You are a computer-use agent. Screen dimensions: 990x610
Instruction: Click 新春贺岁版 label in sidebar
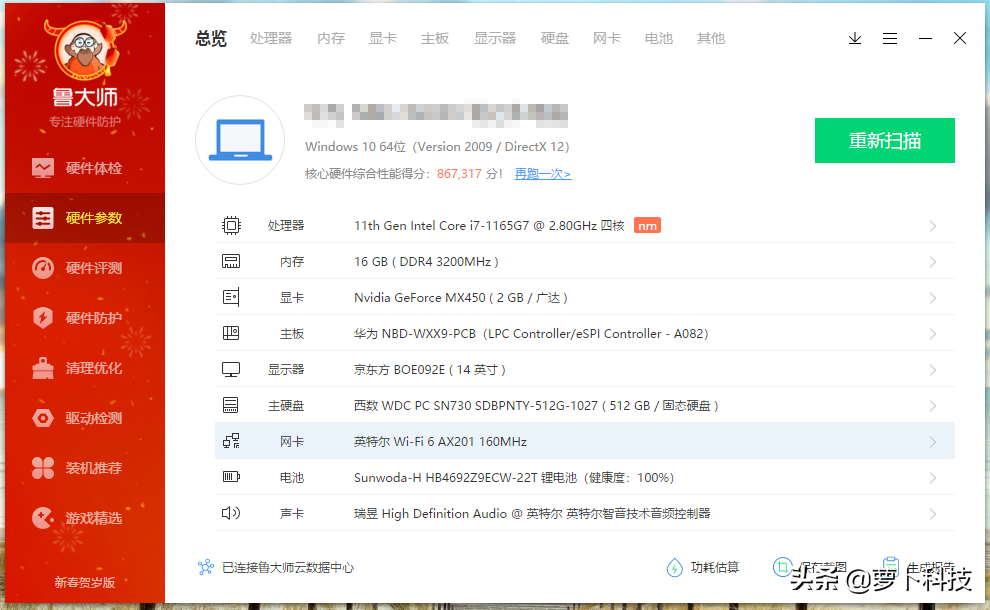[x=85, y=582]
